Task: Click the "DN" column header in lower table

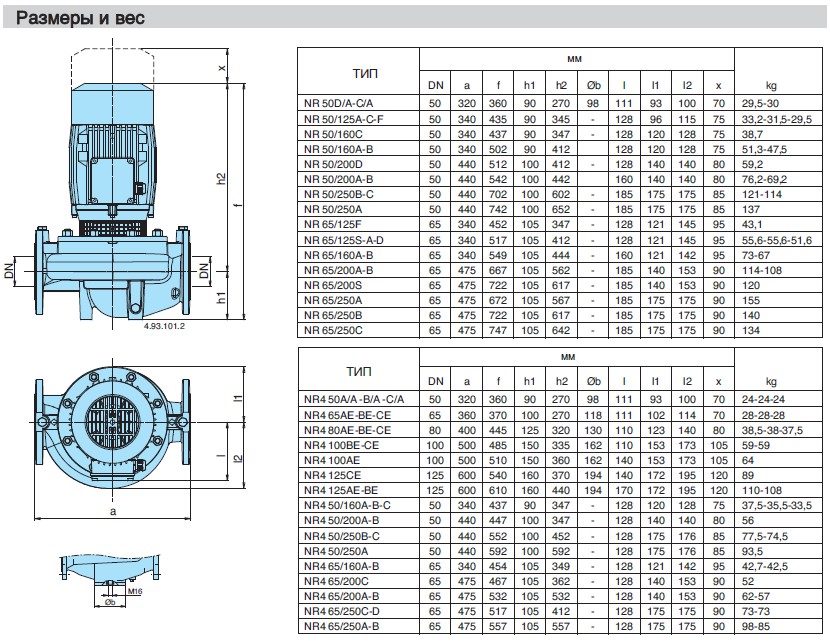Action: tap(436, 382)
